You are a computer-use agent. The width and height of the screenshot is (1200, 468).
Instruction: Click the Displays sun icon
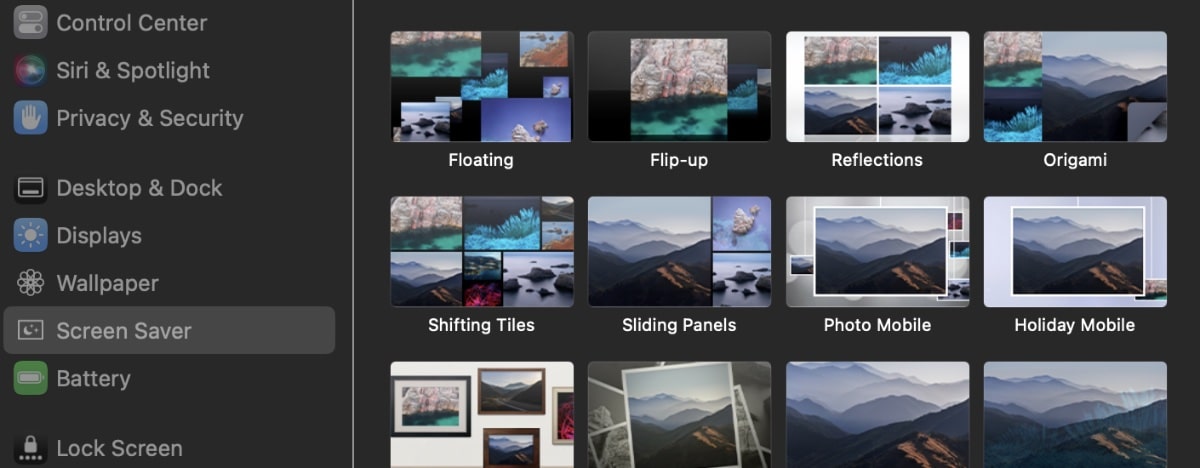click(30, 236)
